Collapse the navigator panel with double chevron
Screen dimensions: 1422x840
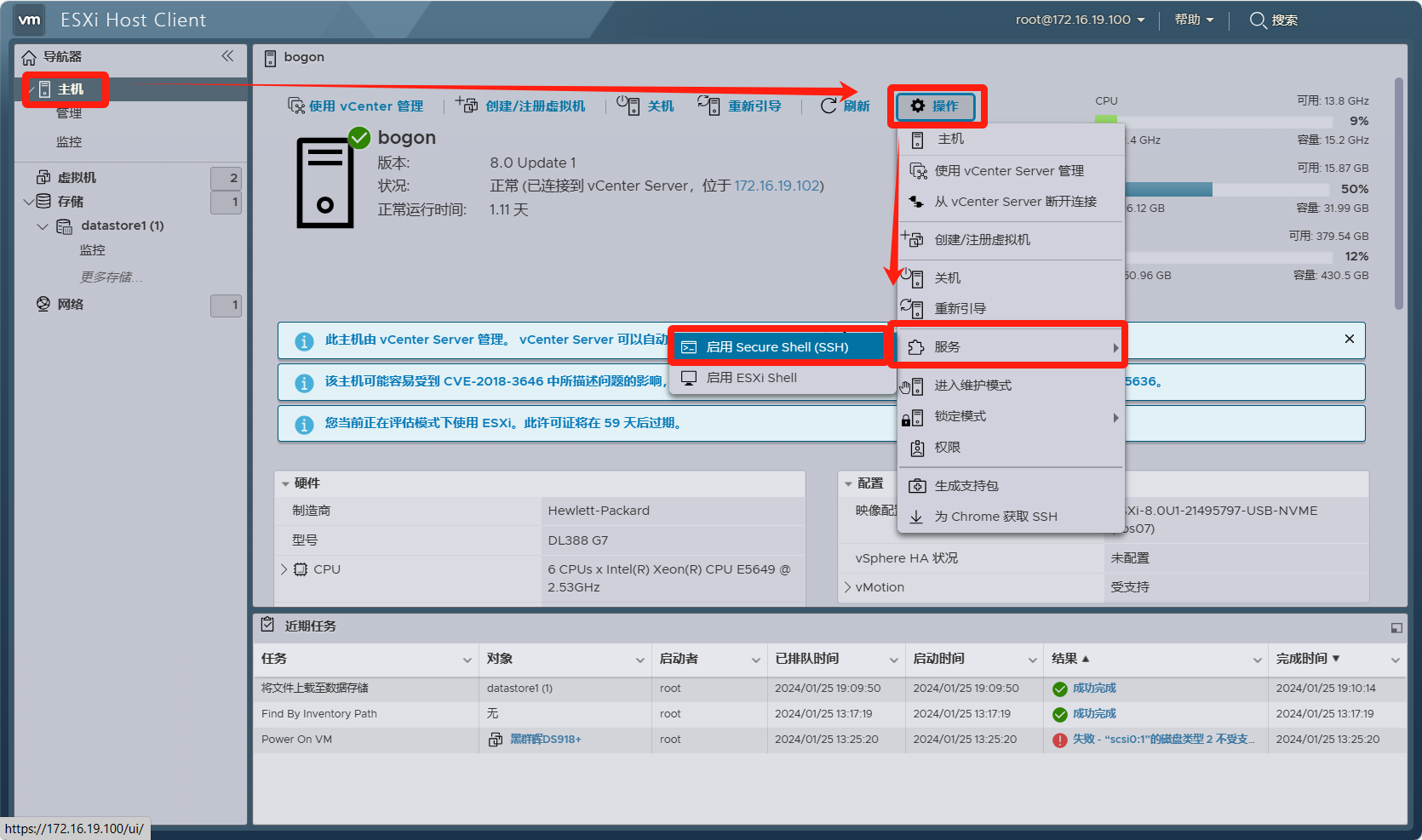pyautogui.click(x=227, y=56)
